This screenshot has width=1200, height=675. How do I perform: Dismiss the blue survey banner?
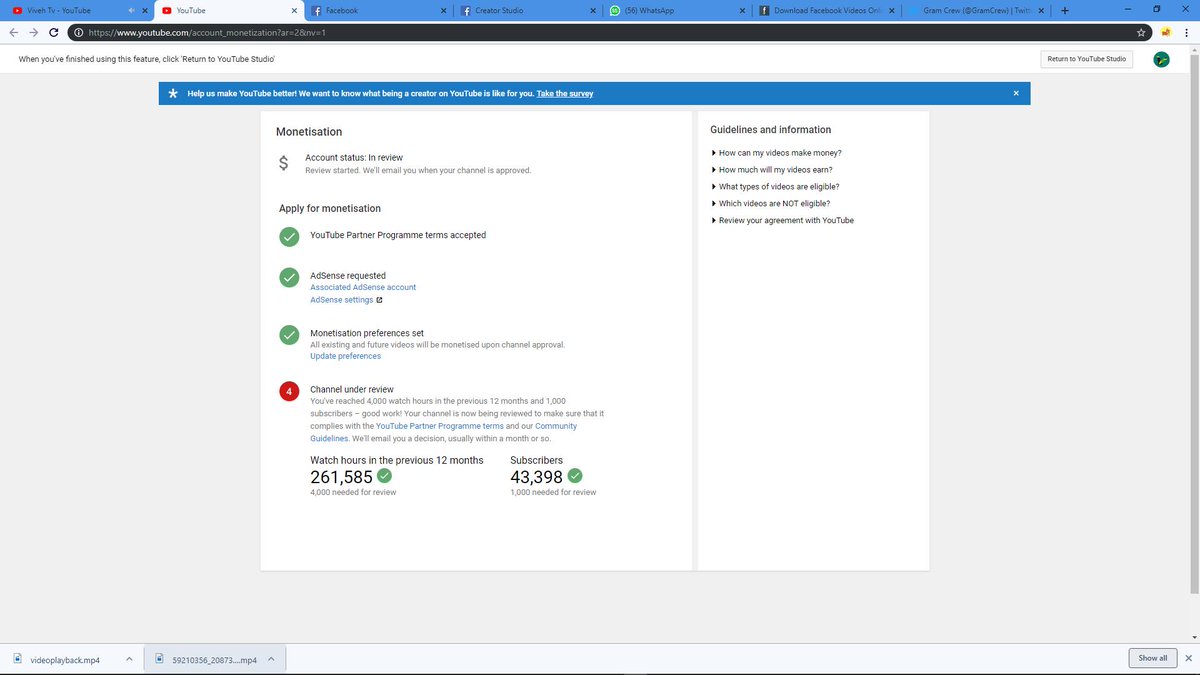pos(1016,93)
